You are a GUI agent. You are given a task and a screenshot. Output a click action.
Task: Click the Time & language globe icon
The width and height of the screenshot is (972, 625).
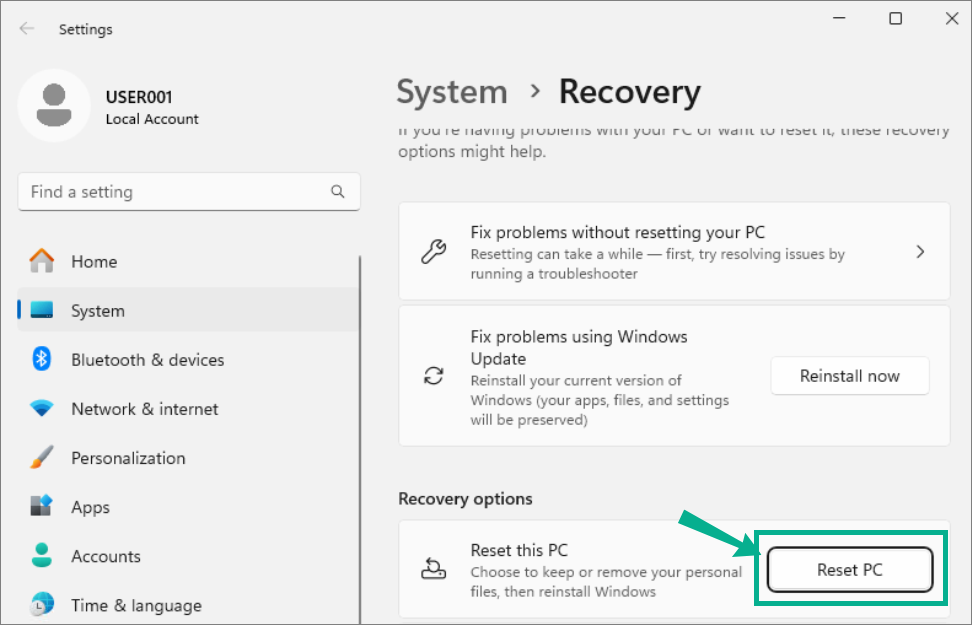(x=42, y=605)
